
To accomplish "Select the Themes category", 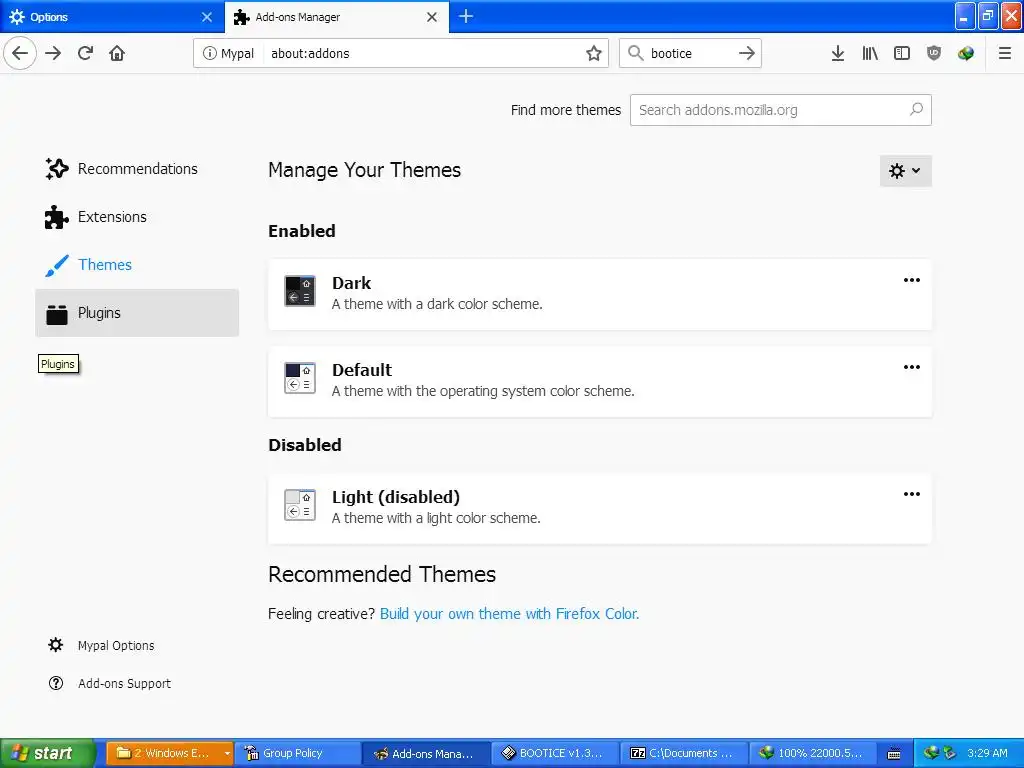I will (x=137, y=264).
